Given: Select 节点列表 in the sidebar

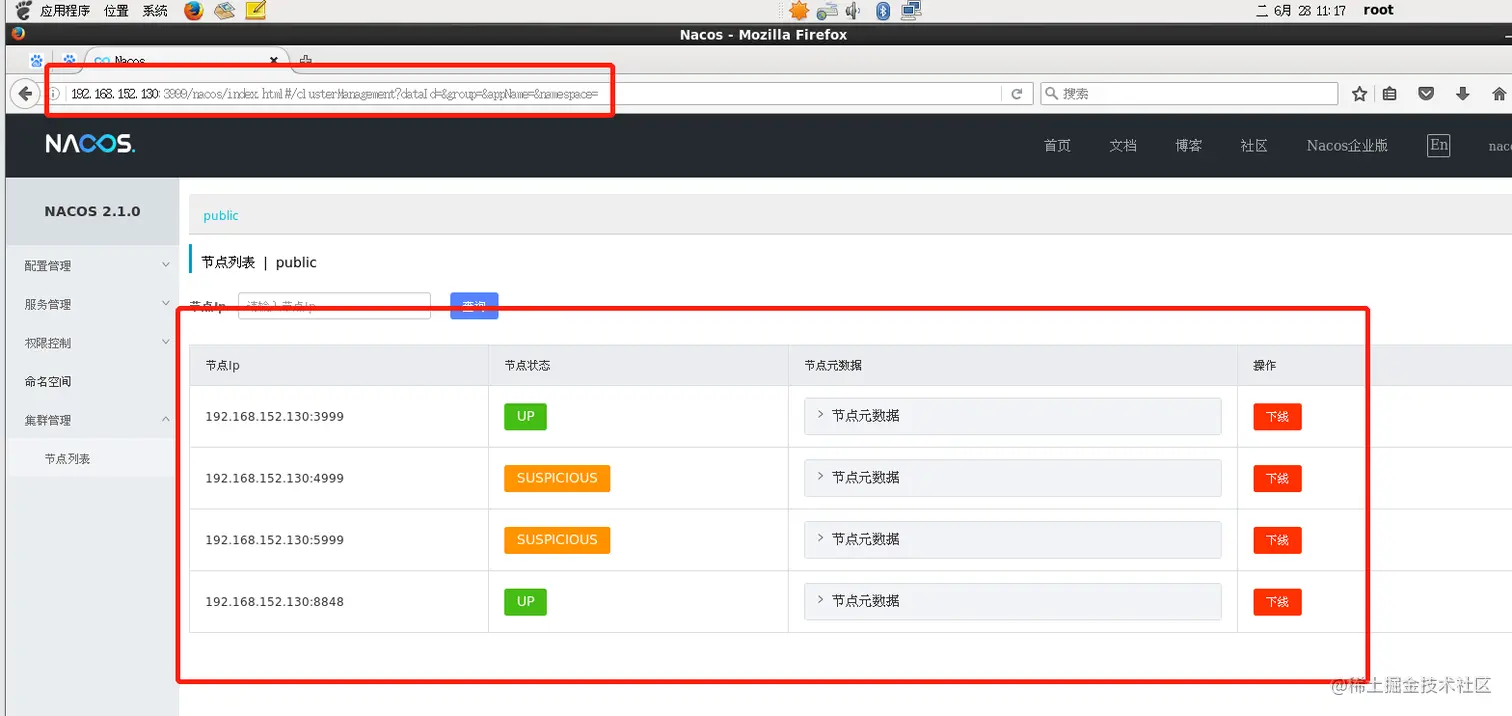Looking at the screenshot, I should tap(92, 458).
